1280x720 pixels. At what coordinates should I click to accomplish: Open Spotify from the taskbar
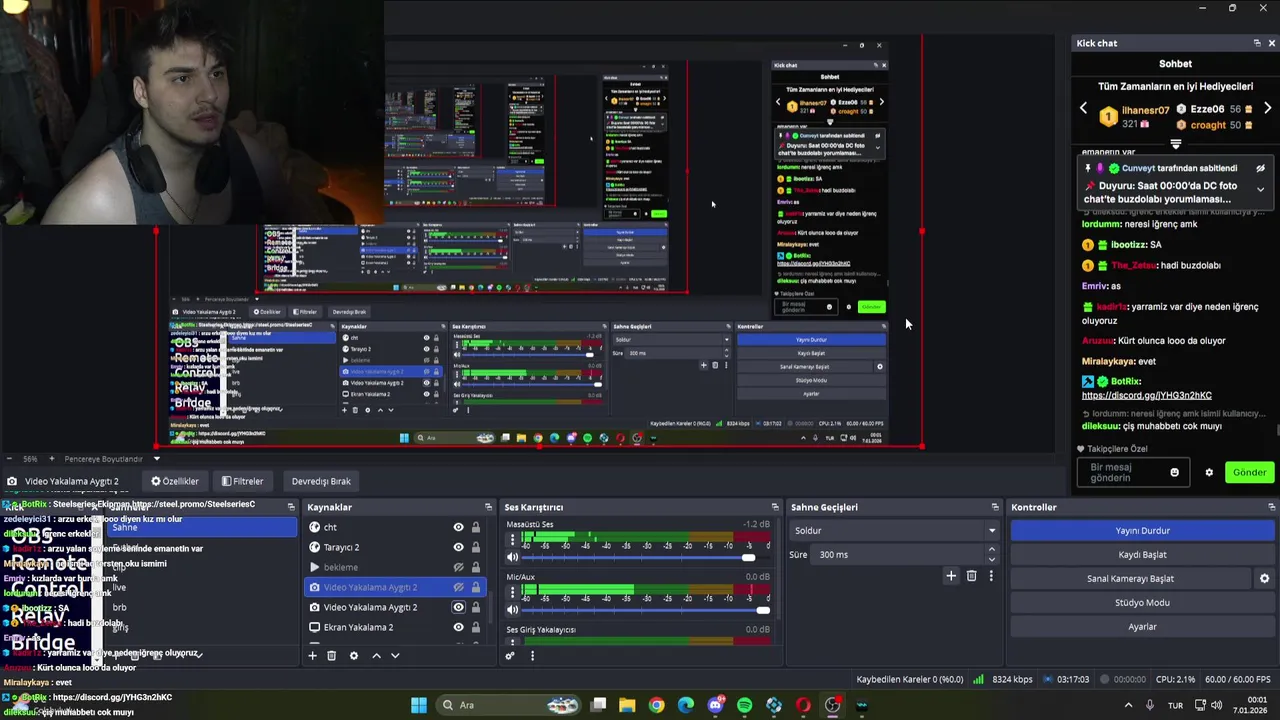click(744, 705)
